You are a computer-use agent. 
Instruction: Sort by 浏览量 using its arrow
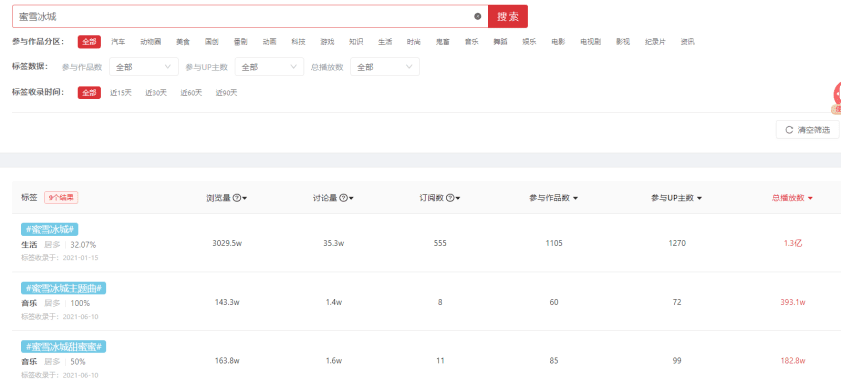[x=244, y=198]
